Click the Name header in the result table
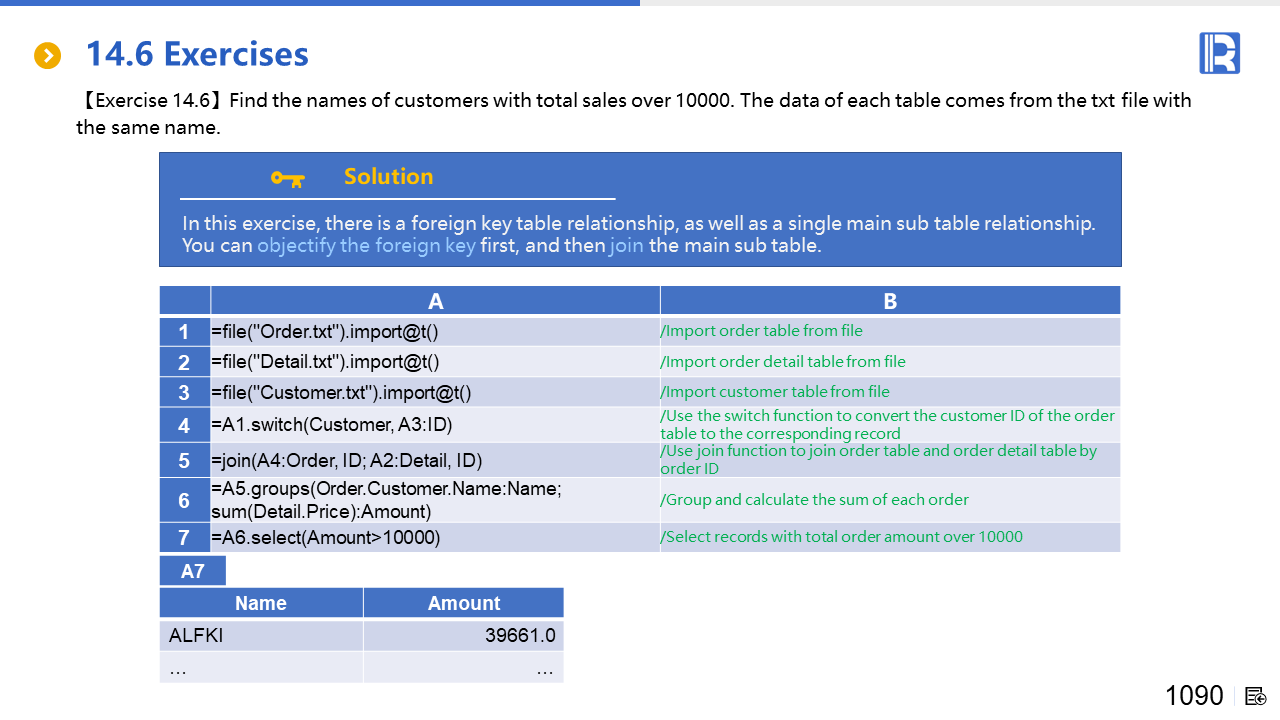The width and height of the screenshot is (1280, 720). pyautogui.click(x=261, y=603)
